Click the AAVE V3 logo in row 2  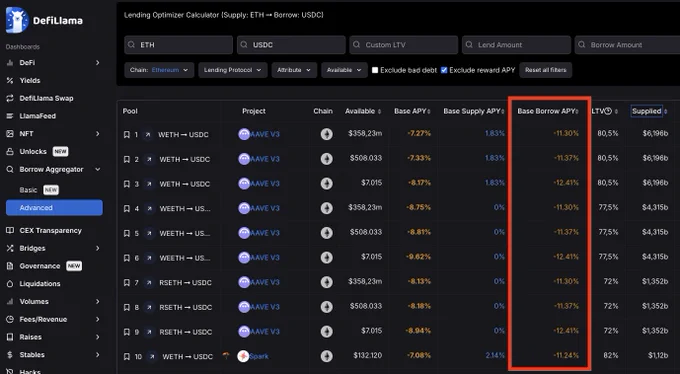[x=244, y=159]
